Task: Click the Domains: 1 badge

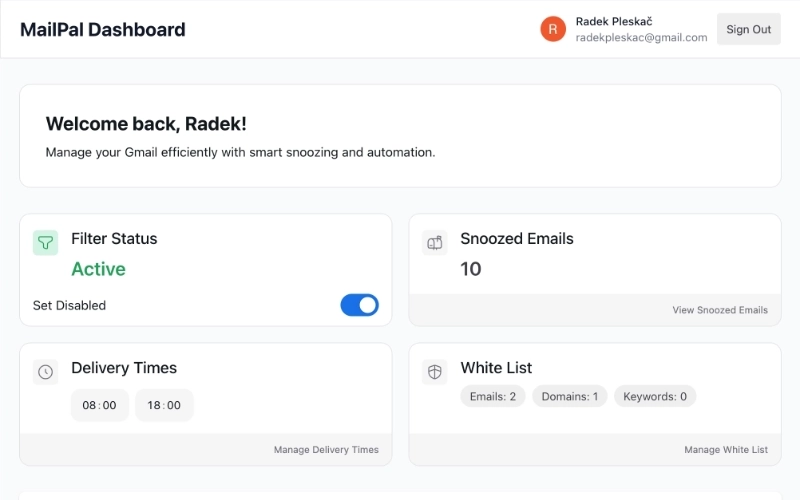Action: tap(570, 396)
